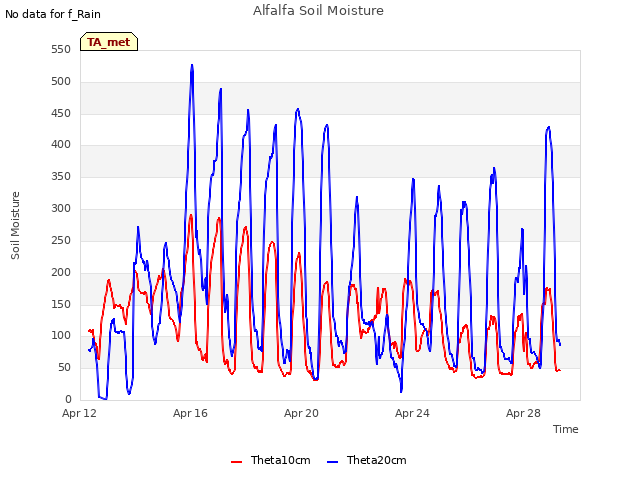Screen dimensions: 640x480
Task: Click the 0 y-axis tick label
Action: coord(68,400)
